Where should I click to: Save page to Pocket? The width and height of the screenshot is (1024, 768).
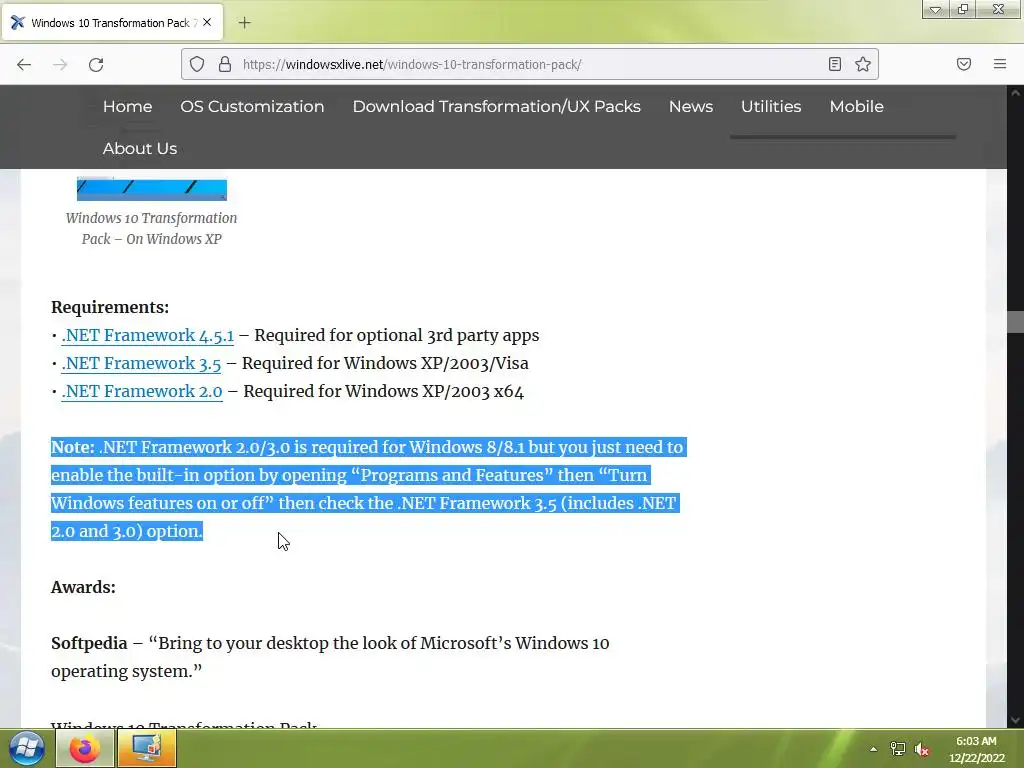[964, 64]
